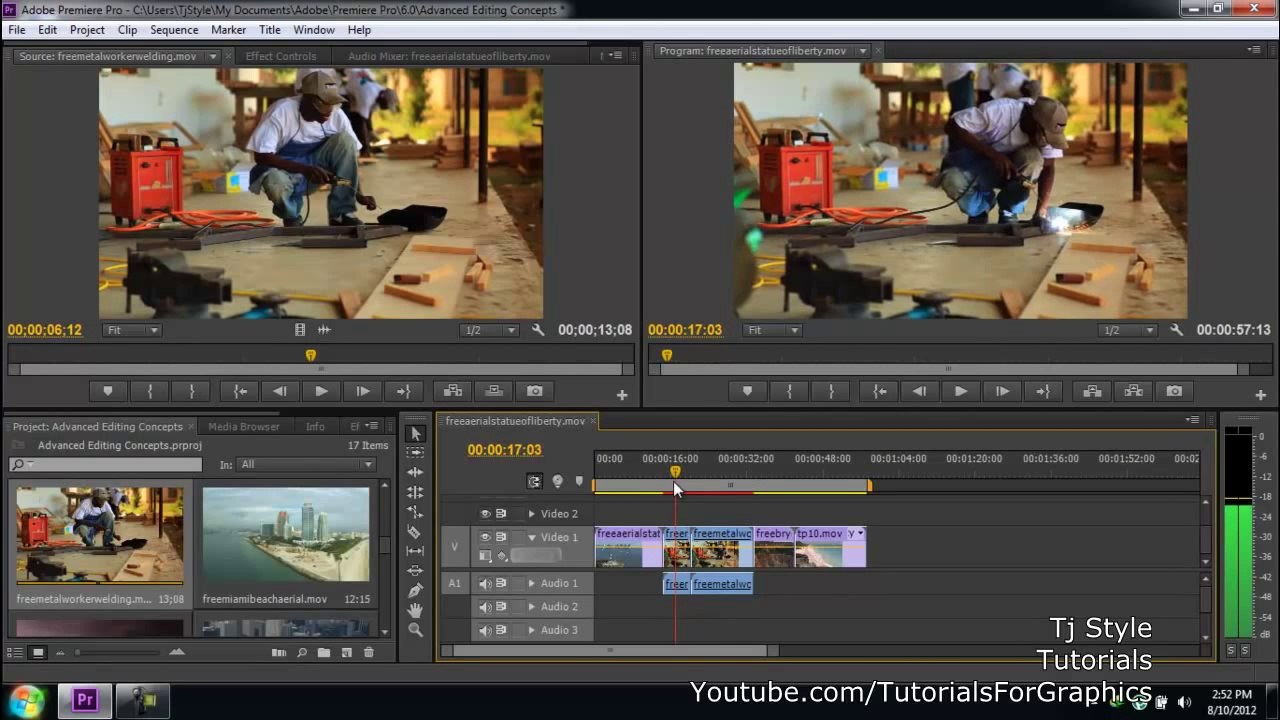Click Source monitor Export Frame camera button
1280x720 pixels.
(535, 391)
